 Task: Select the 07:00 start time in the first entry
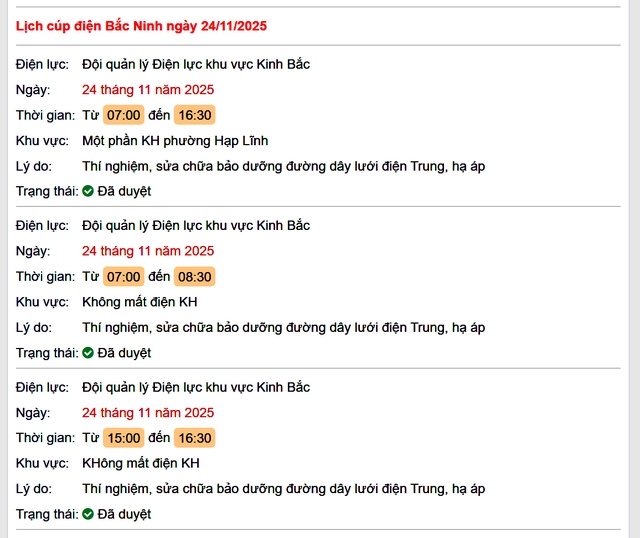click(124, 115)
